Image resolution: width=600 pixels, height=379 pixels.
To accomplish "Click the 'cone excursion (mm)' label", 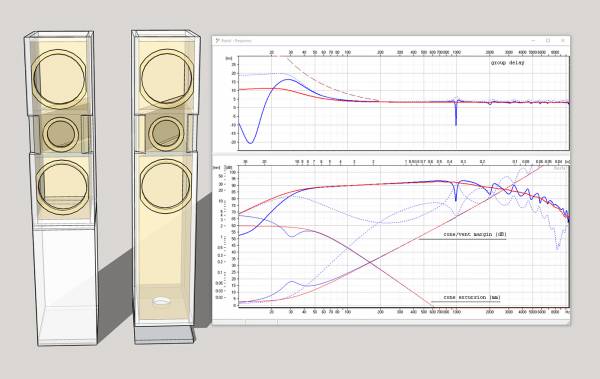I will point(472,297).
